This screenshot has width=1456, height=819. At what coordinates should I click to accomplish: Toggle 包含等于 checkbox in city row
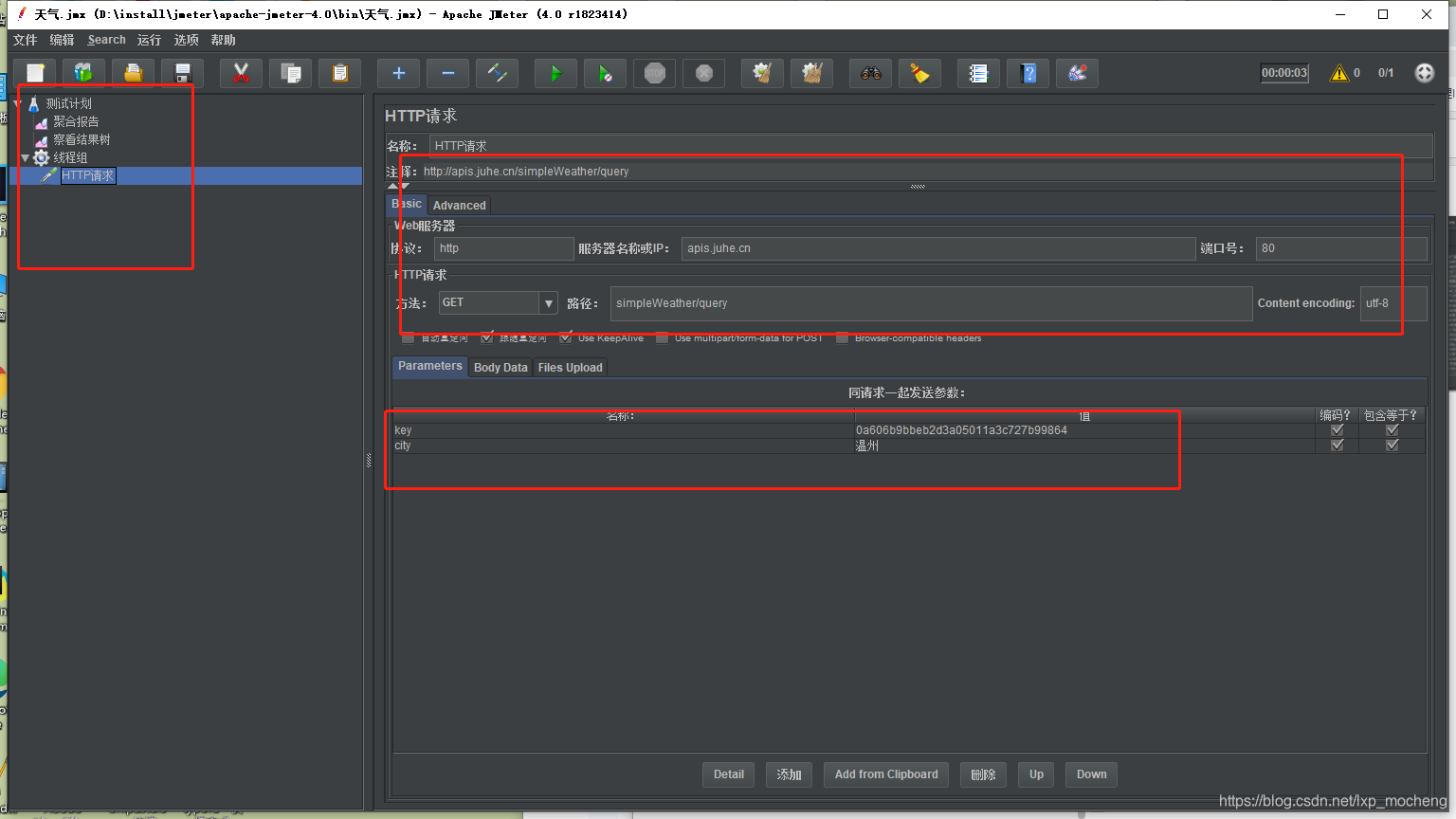point(1392,446)
